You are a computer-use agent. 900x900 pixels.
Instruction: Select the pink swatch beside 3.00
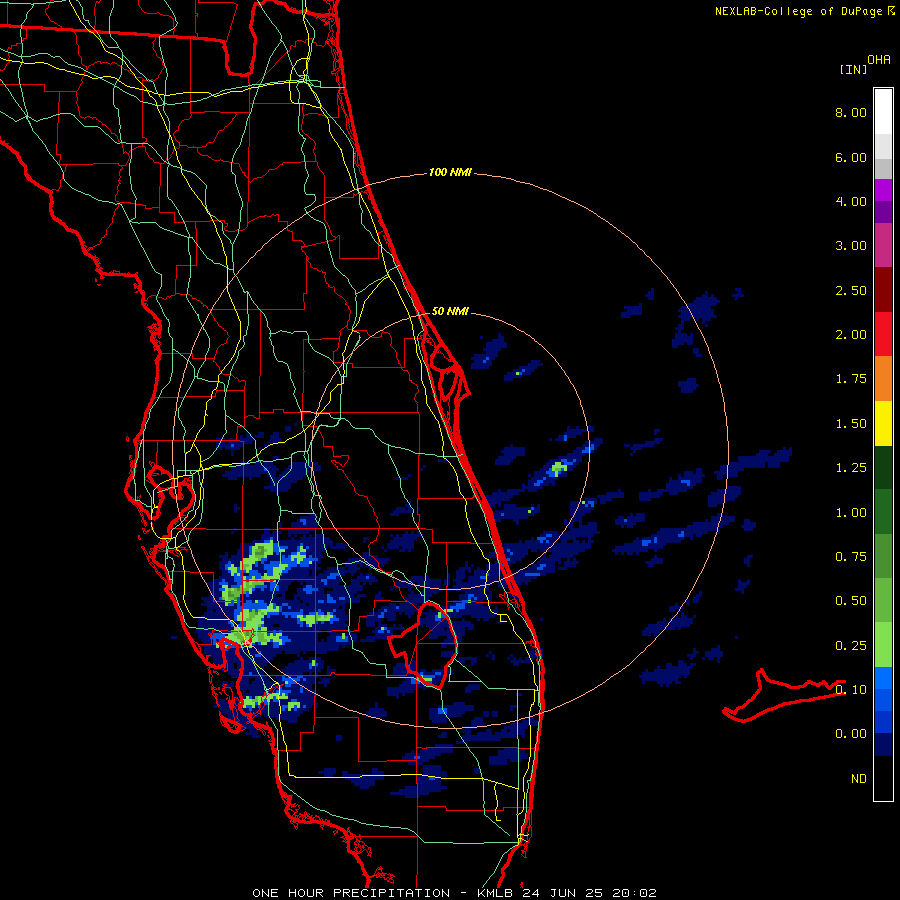click(883, 245)
